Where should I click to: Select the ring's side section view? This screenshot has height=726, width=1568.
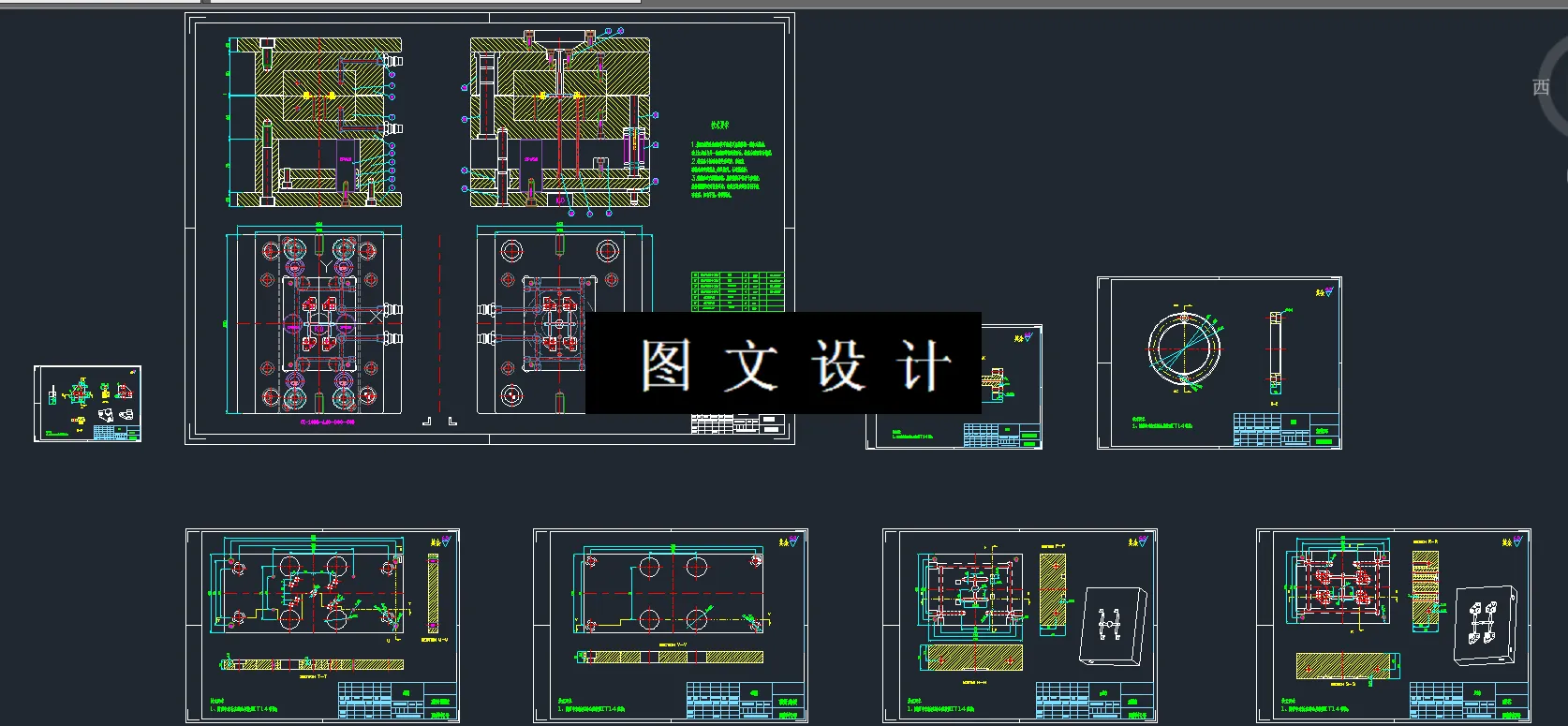pos(1276,352)
